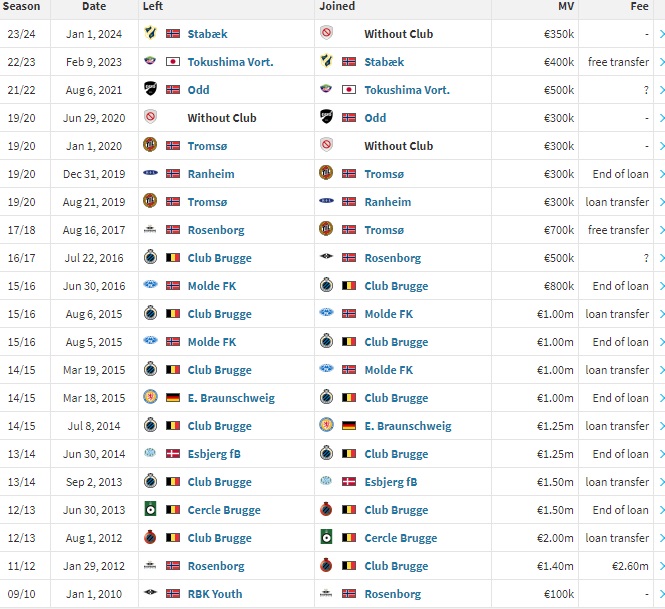Open the RBK Youth club link
This screenshot has width=665, height=609.
[215, 594]
